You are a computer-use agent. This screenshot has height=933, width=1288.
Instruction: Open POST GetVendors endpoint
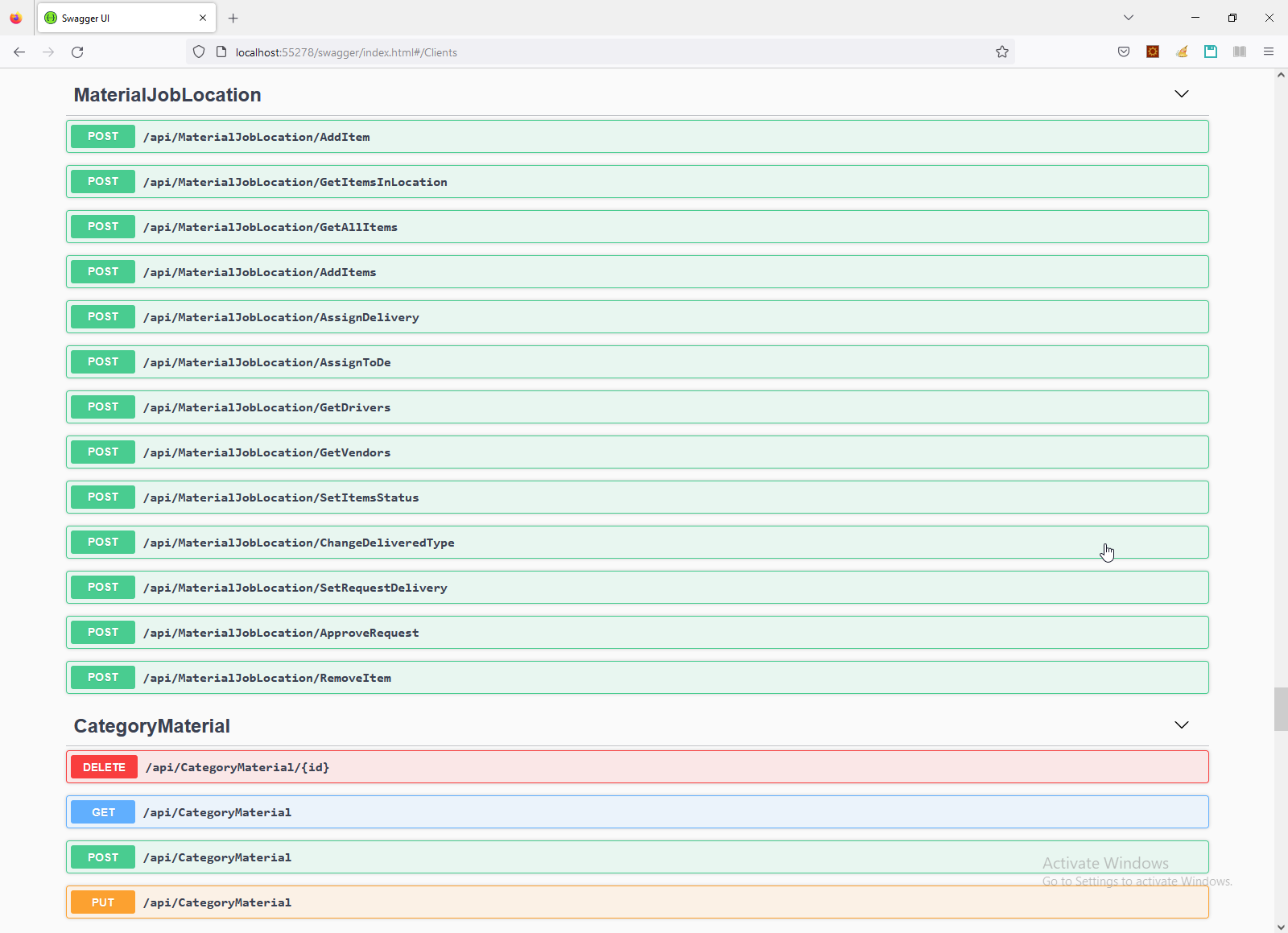pos(638,452)
